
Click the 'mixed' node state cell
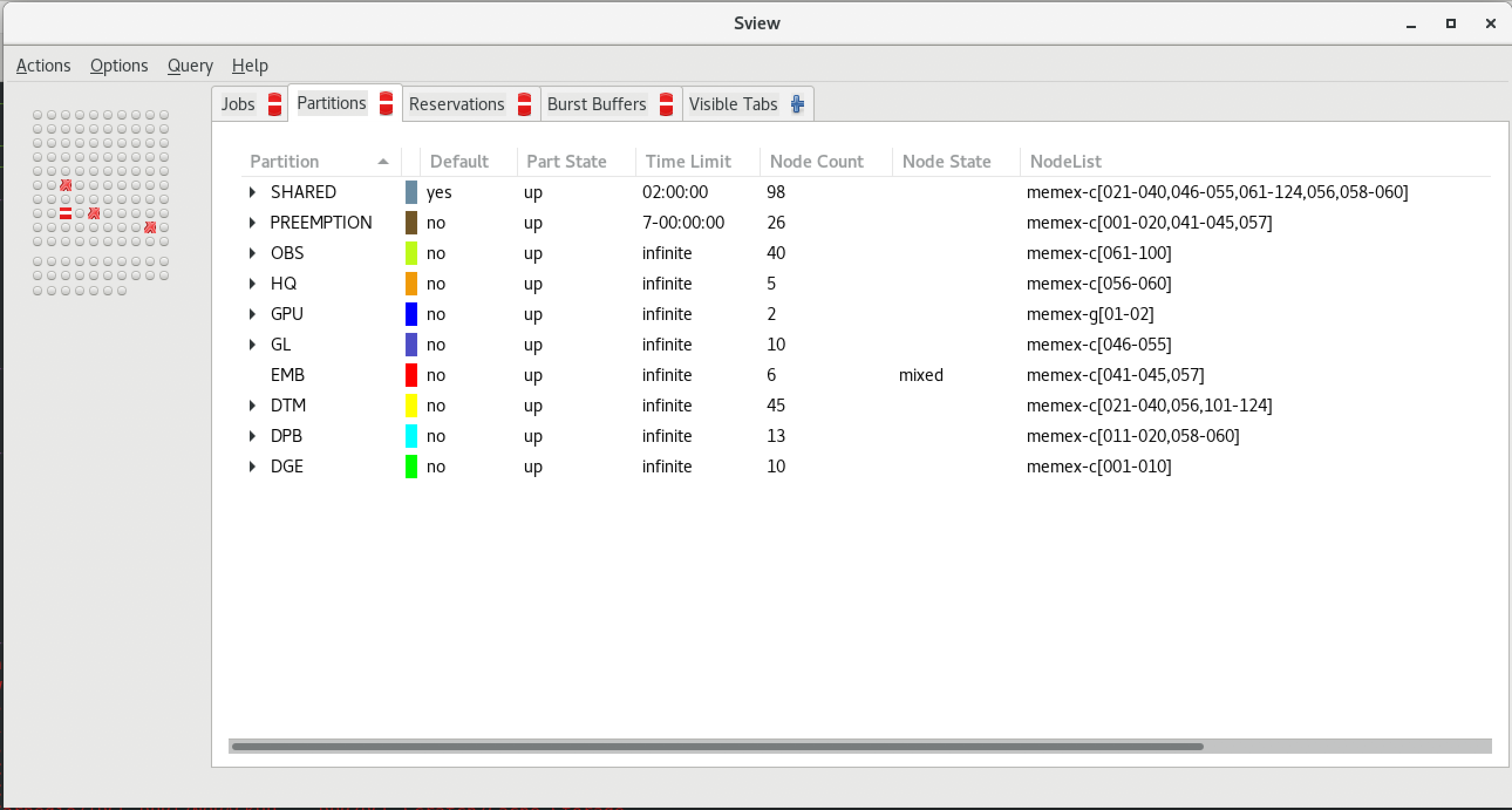click(921, 375)
